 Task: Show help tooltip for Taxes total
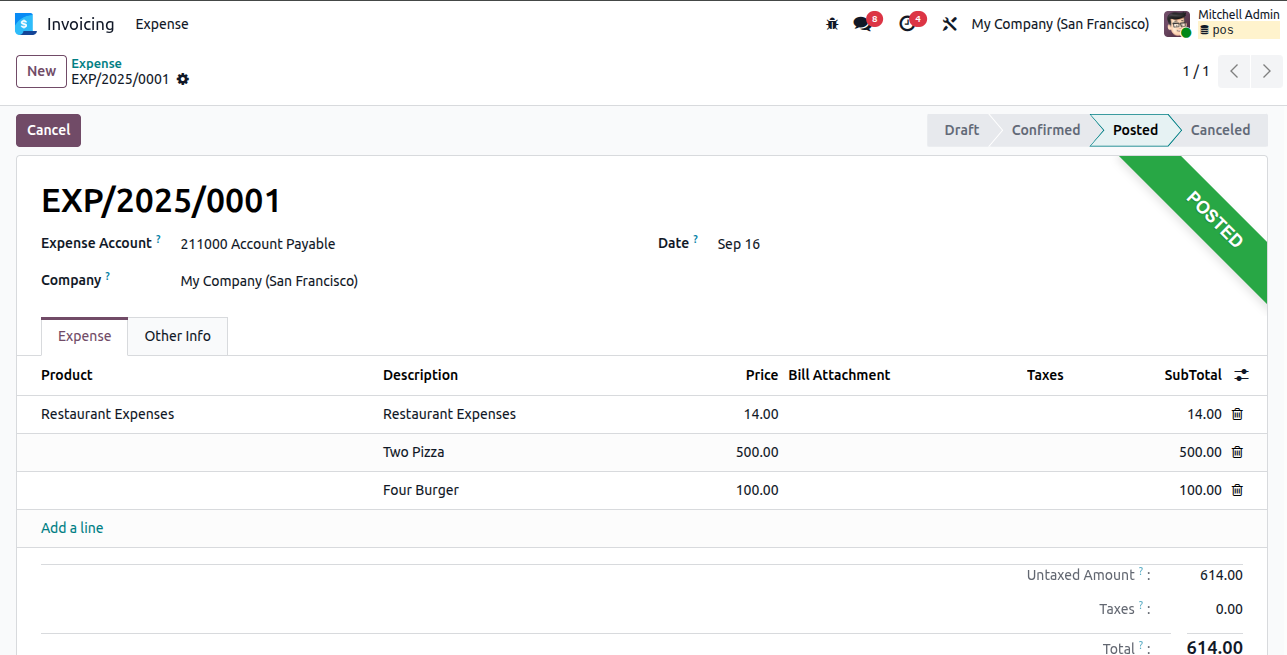pyautogui.click(x=1141, y=606)
